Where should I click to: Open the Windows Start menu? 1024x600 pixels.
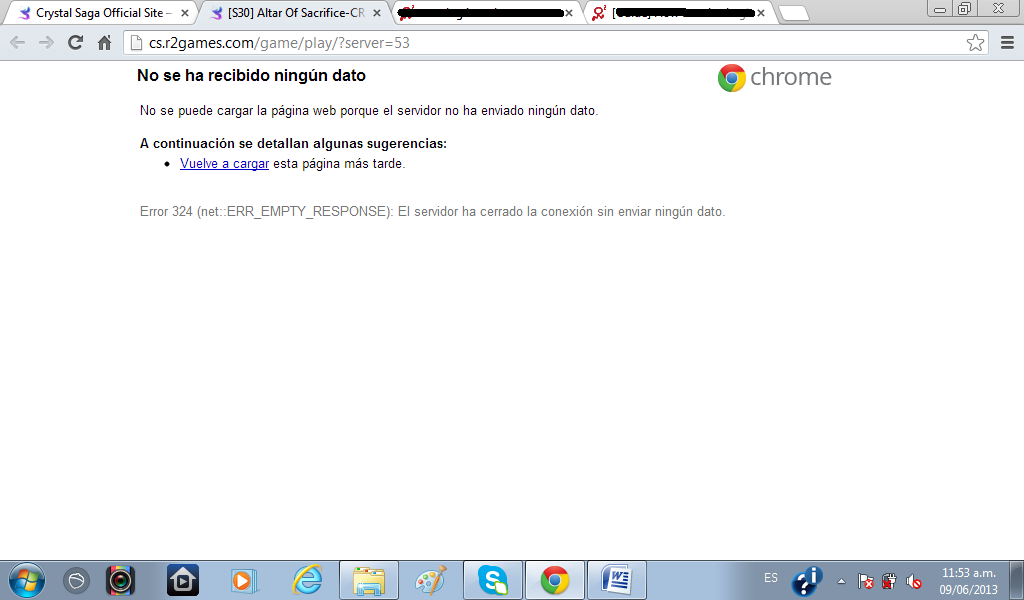(x=26, y=580)
